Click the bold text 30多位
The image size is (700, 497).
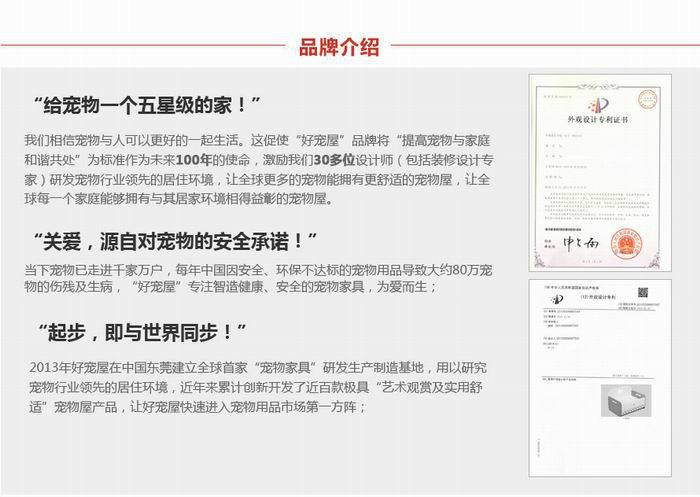coord(334,160)
